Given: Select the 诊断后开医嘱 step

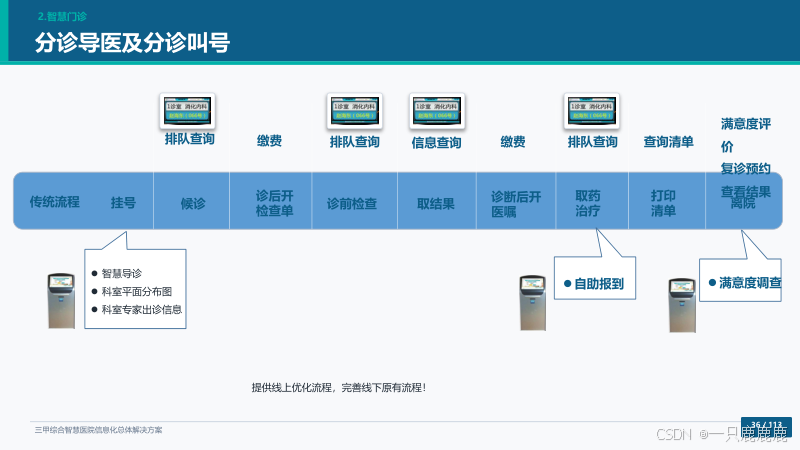Looking at the screenshot, I should click(x=516, y=204).
